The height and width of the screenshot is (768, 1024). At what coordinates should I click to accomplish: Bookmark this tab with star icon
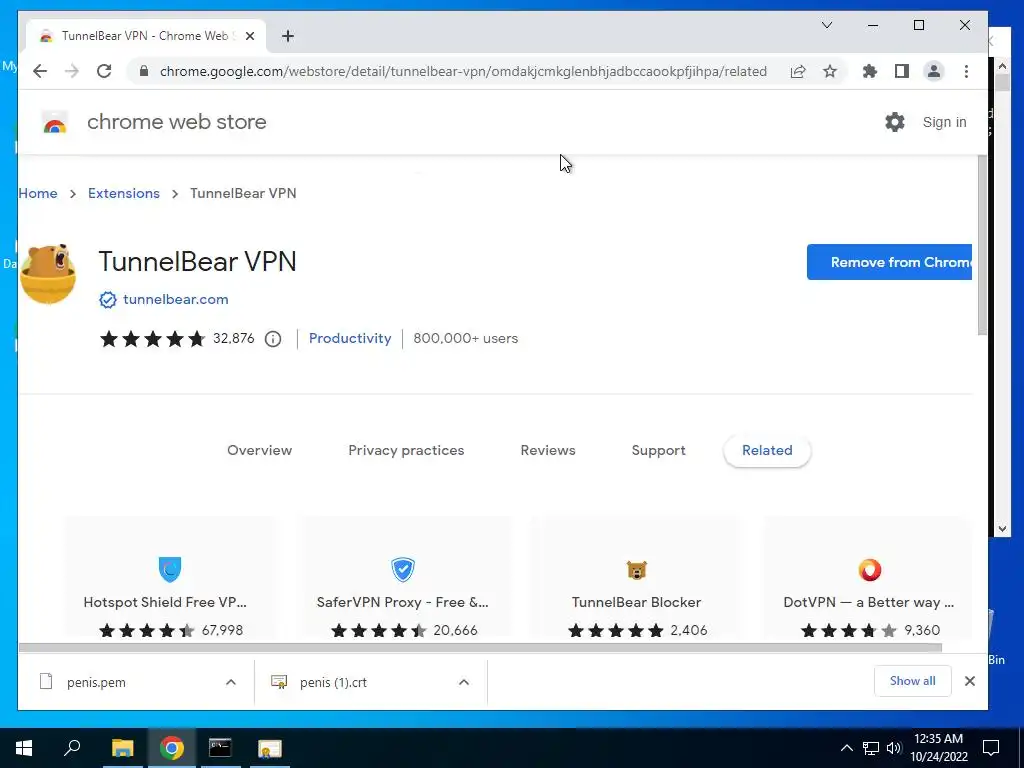[830, 71]
